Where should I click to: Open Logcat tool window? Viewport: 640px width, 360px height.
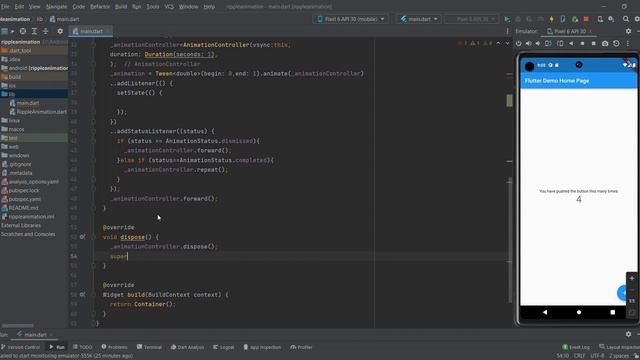coord(224,347)
